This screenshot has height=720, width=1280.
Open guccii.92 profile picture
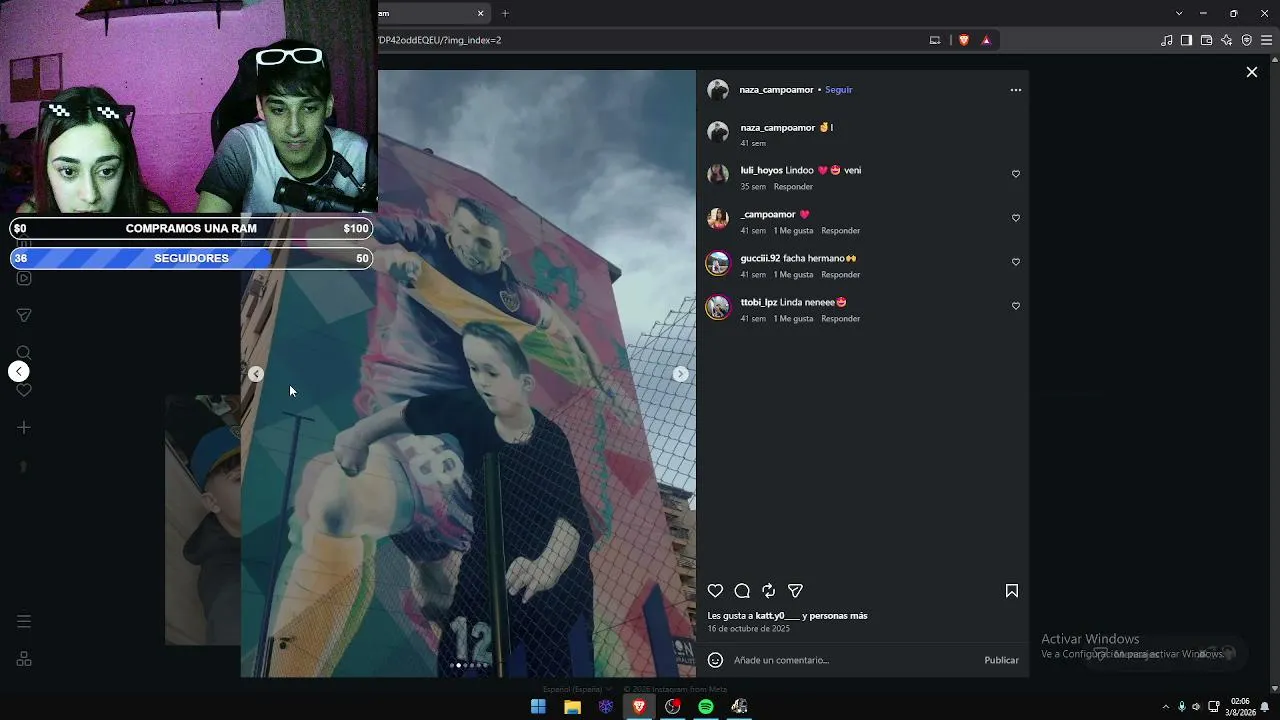pyautogui.click(x=718, y=263)
